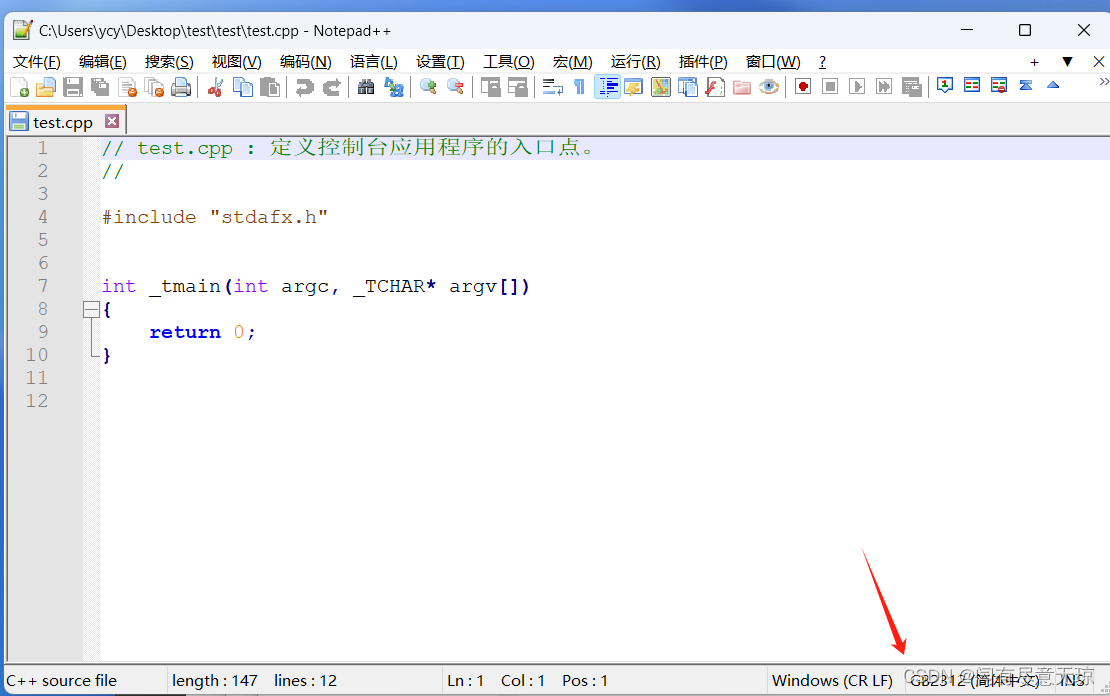Click the Open file folder icon
This screenshot has height=696, width=1110.
(46, 87)
